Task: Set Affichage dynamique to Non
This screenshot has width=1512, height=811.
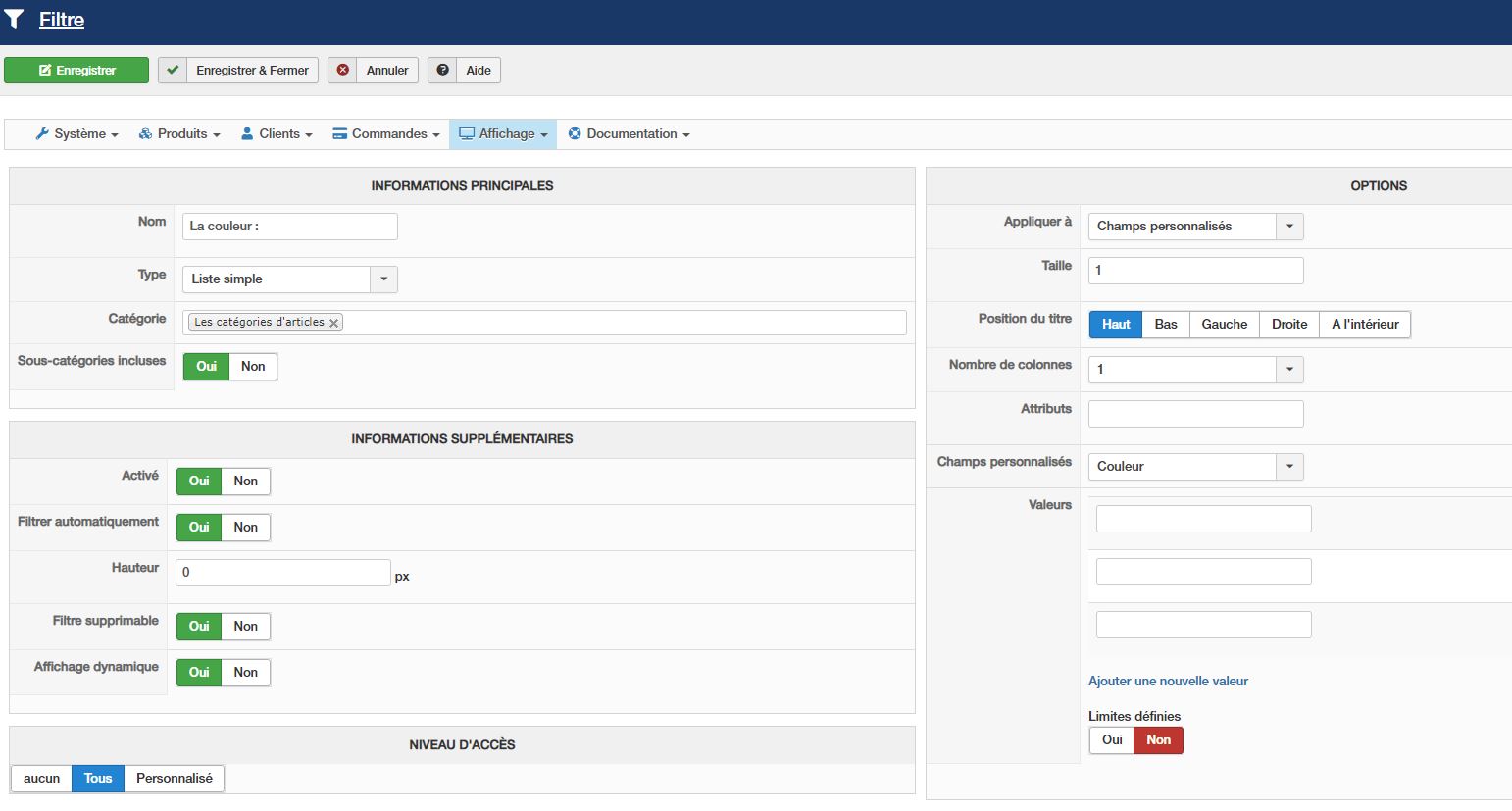Action: click(246, 673)
